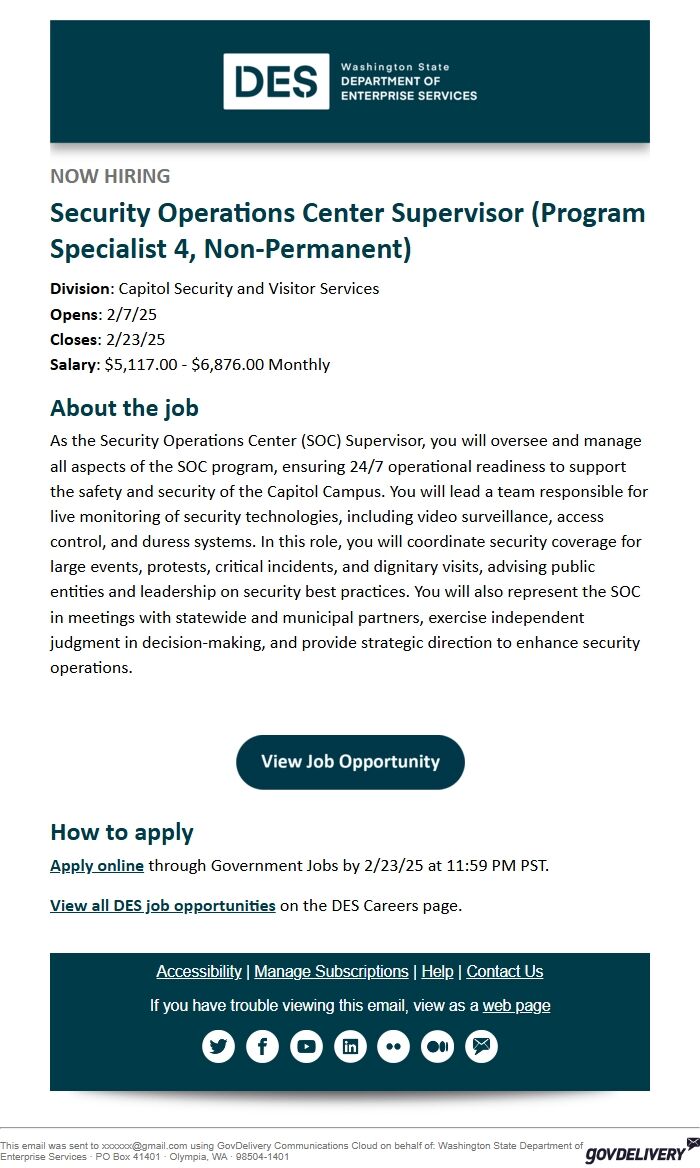Click the View Job Opportunity button
The image size is (700, 1168).
tap(350, 762)
